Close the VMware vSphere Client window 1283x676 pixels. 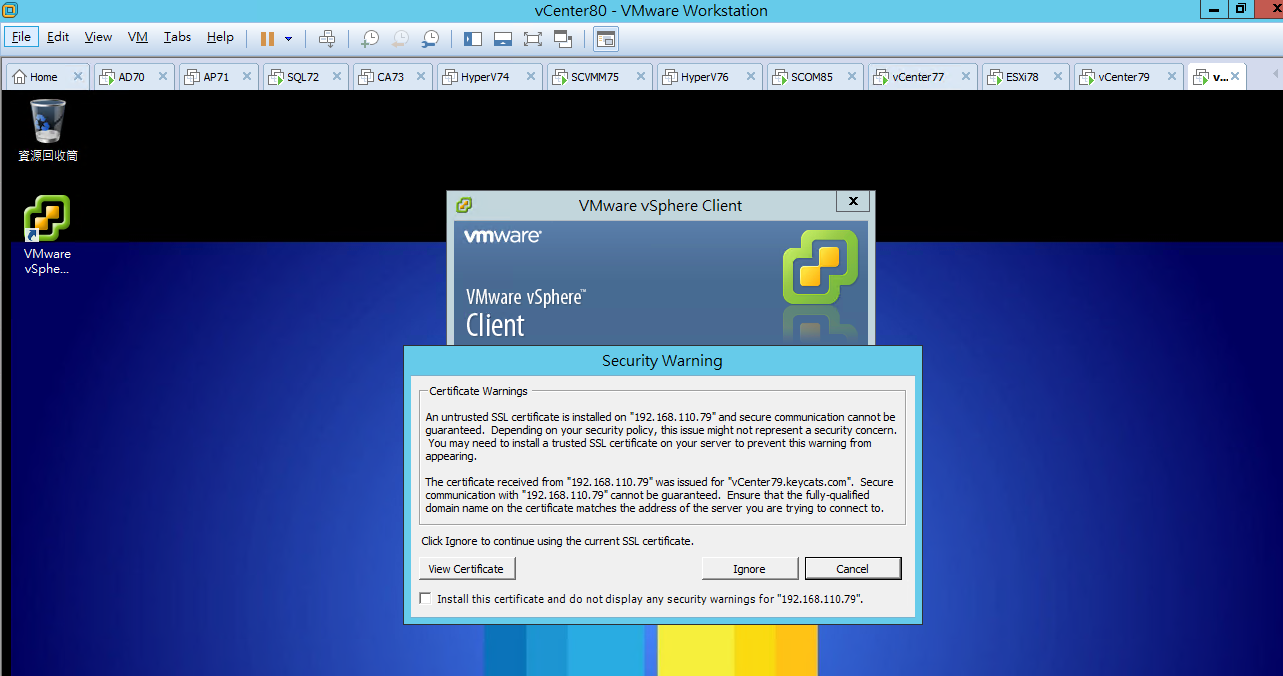(853, 201)
